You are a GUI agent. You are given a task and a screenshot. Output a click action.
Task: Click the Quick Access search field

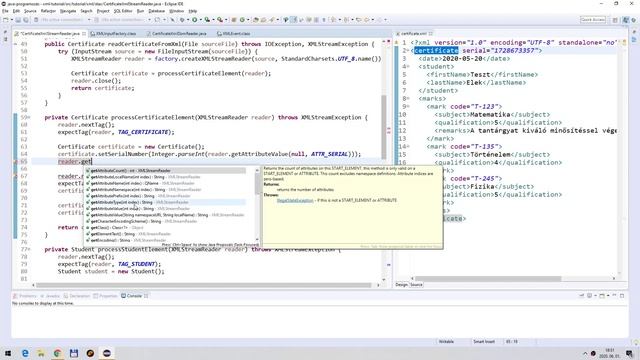(593, 20)
